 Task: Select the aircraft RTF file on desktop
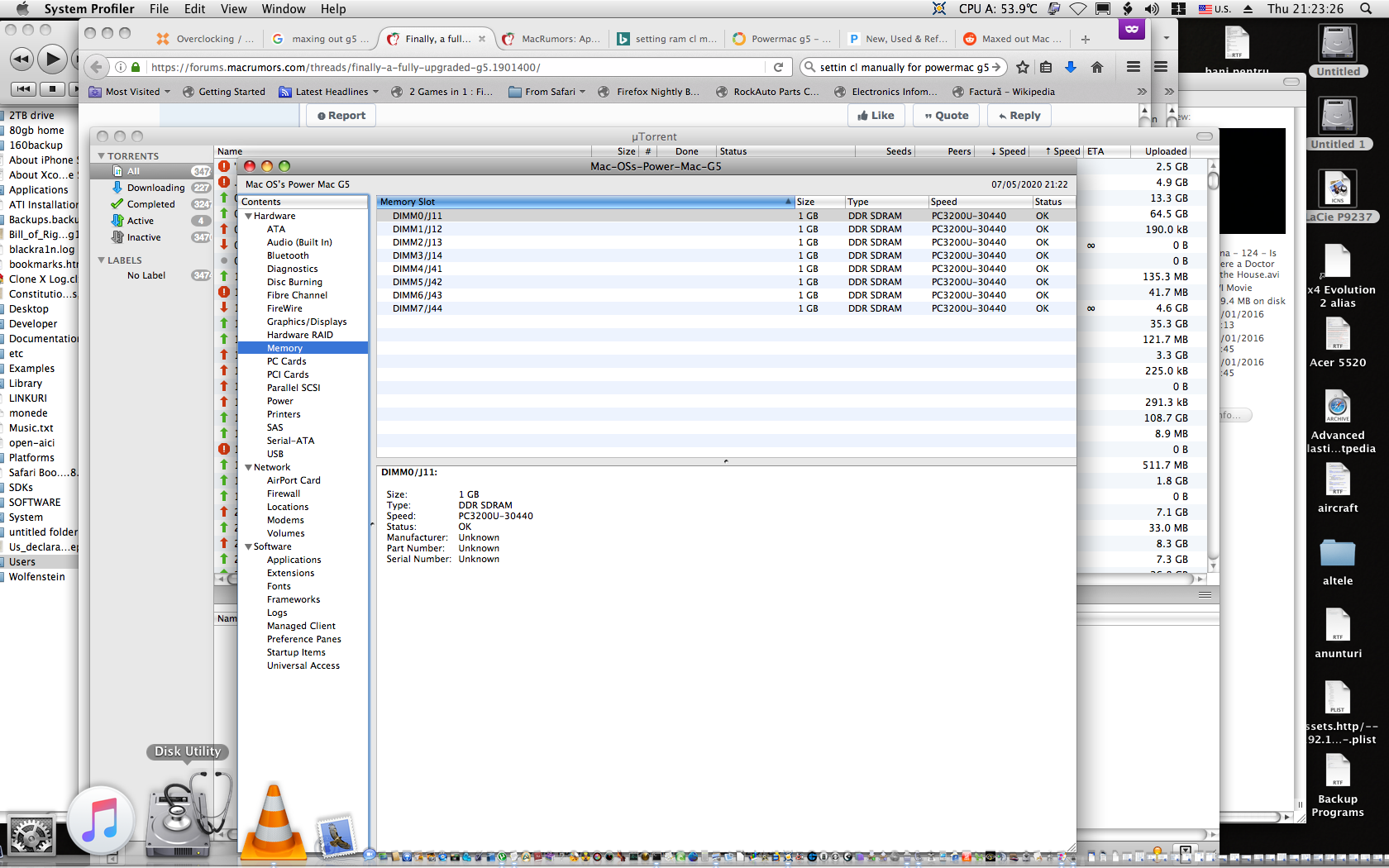point(1338,489)
